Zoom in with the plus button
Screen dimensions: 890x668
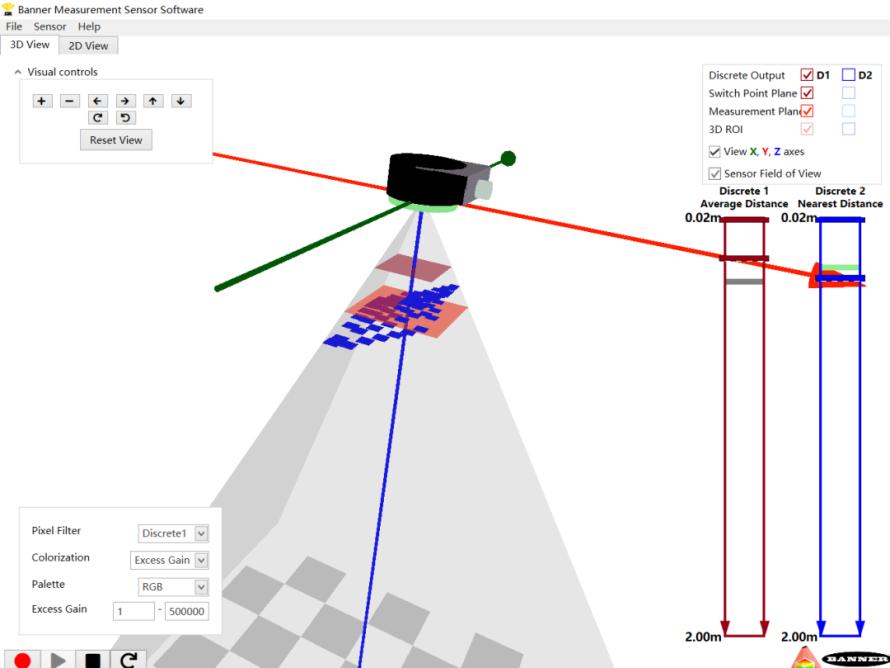pos(41,101)
